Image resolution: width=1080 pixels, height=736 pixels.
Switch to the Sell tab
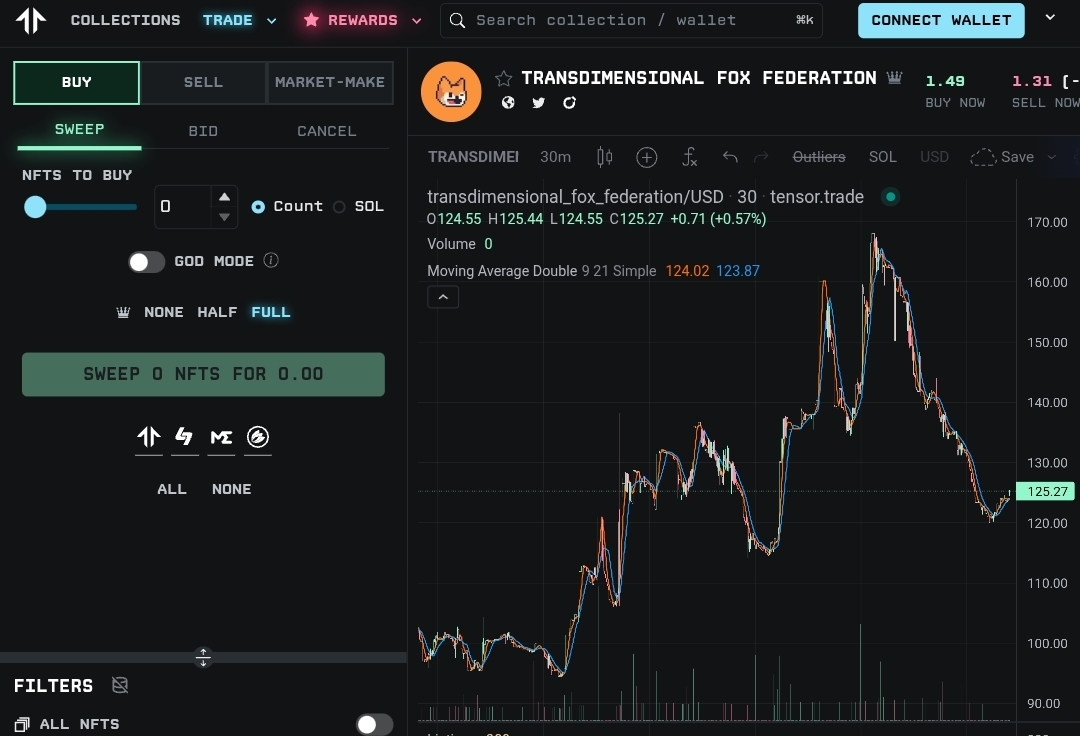[x=203, y=82]
